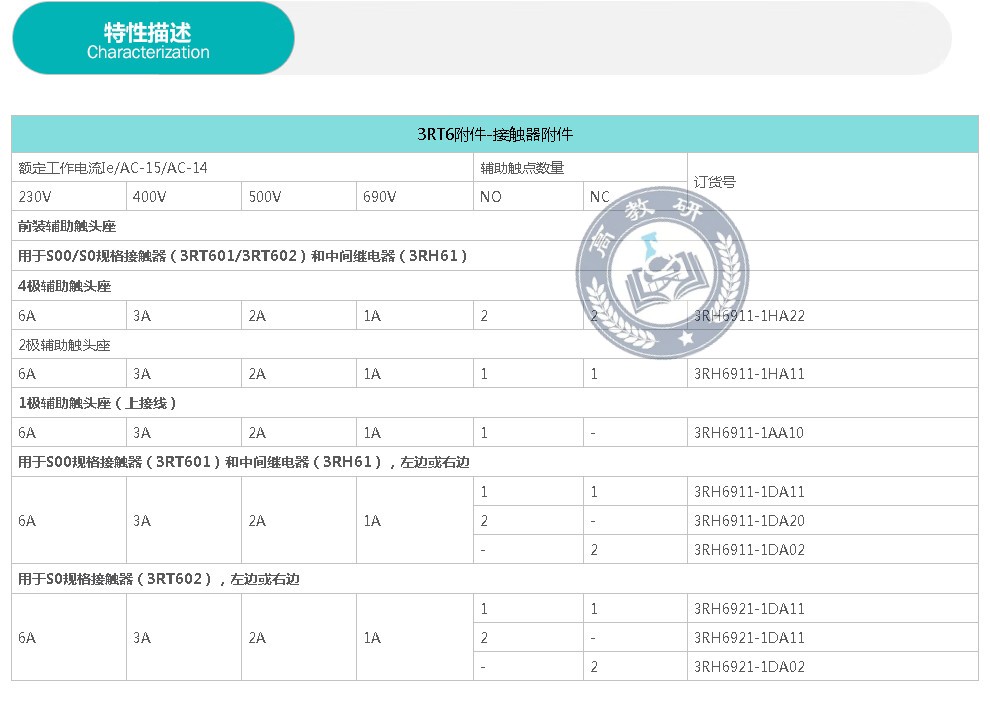Click the 前装辅助触头座 section row
Image resolution: width=990 pixels, height=719 pixels.
(x=495, y=226)
